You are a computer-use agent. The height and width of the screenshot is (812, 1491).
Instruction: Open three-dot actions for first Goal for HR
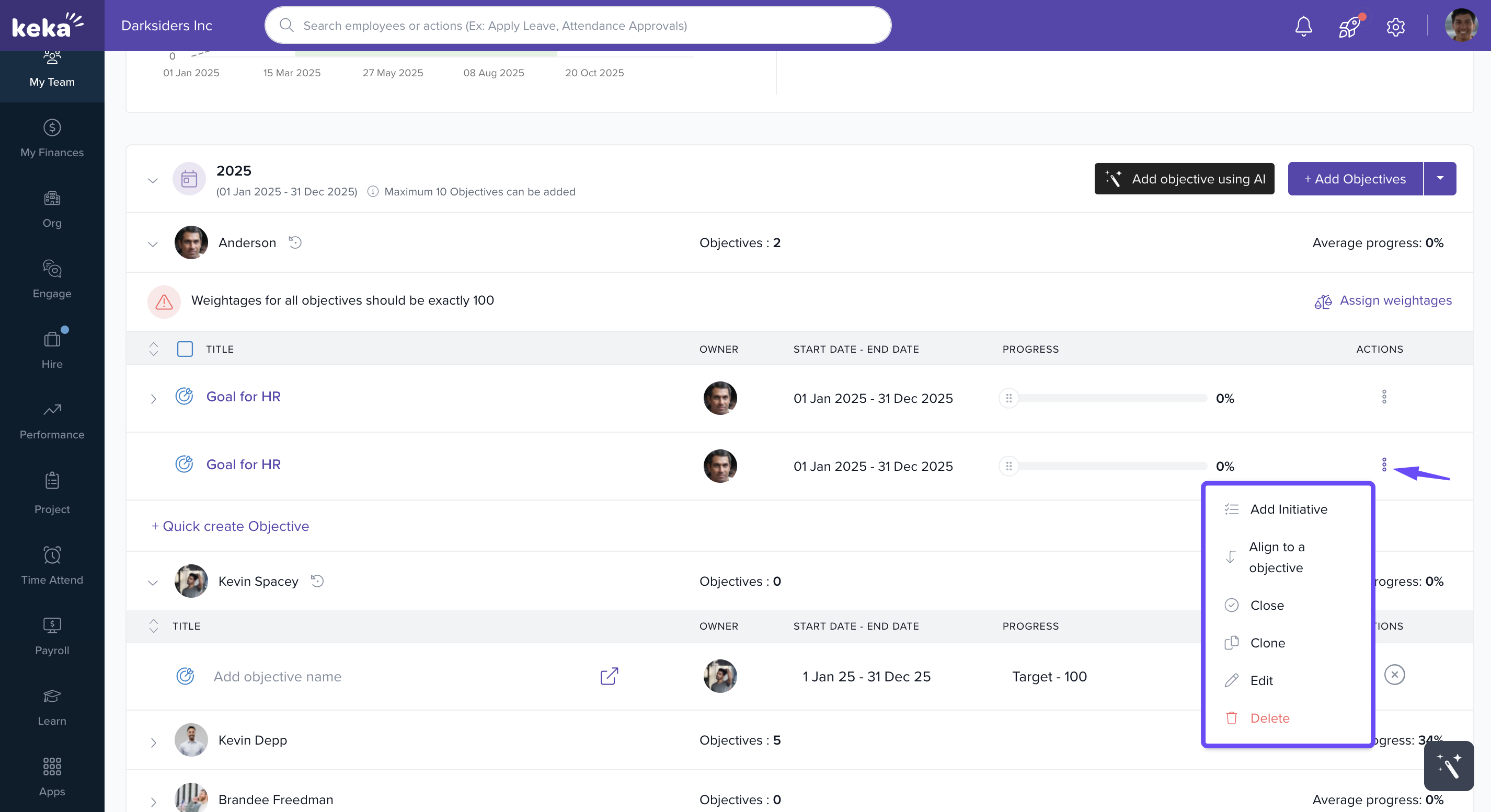coord(1384,397)
